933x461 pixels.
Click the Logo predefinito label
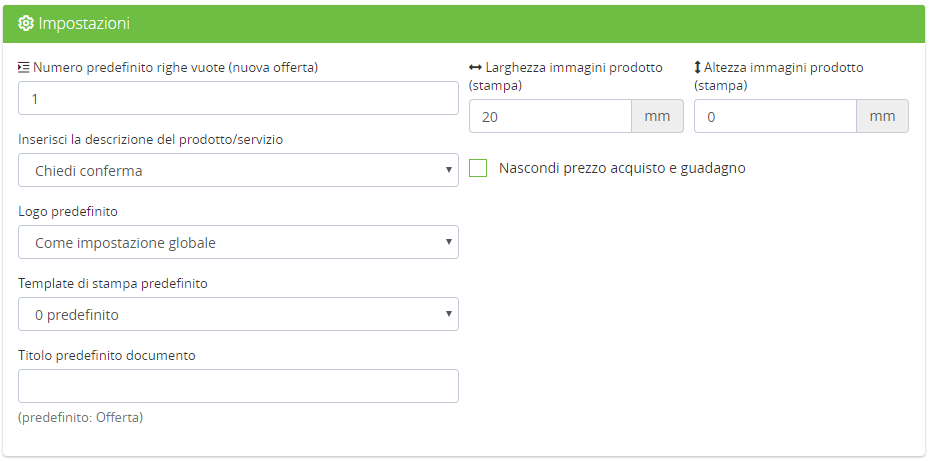69,212
